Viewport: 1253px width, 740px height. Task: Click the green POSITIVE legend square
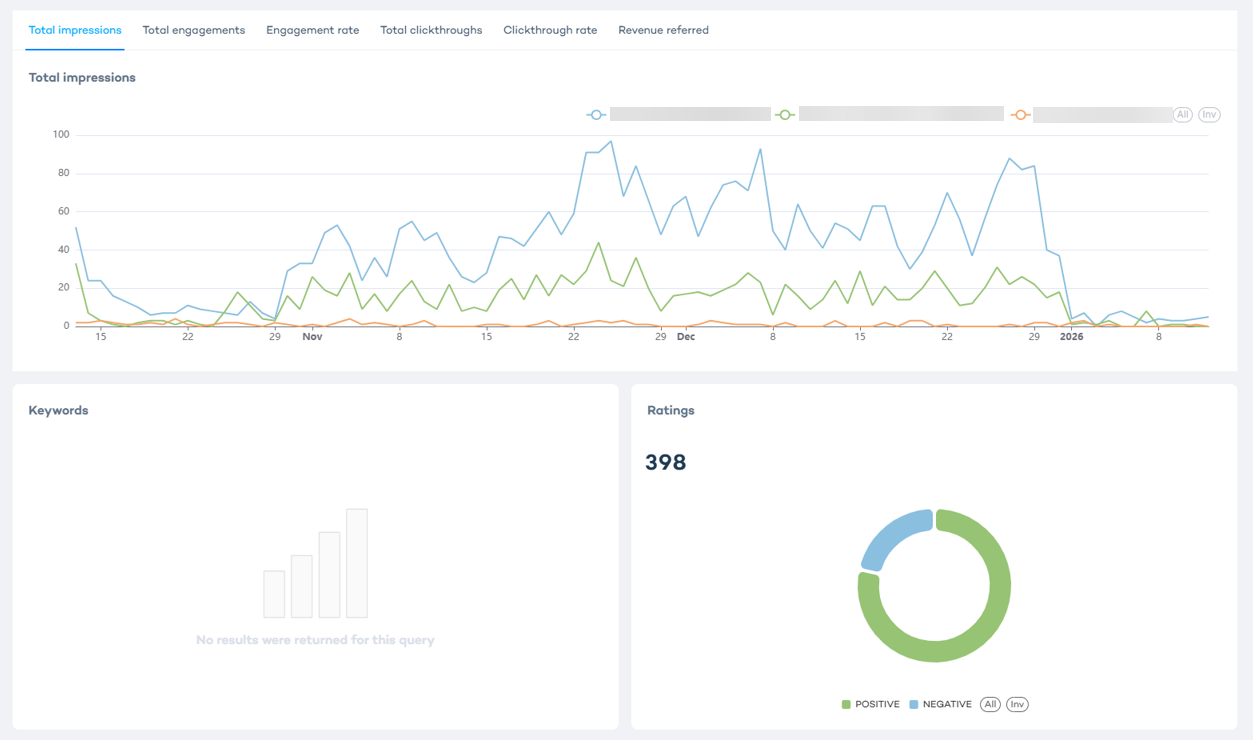[x=846, y=705]
